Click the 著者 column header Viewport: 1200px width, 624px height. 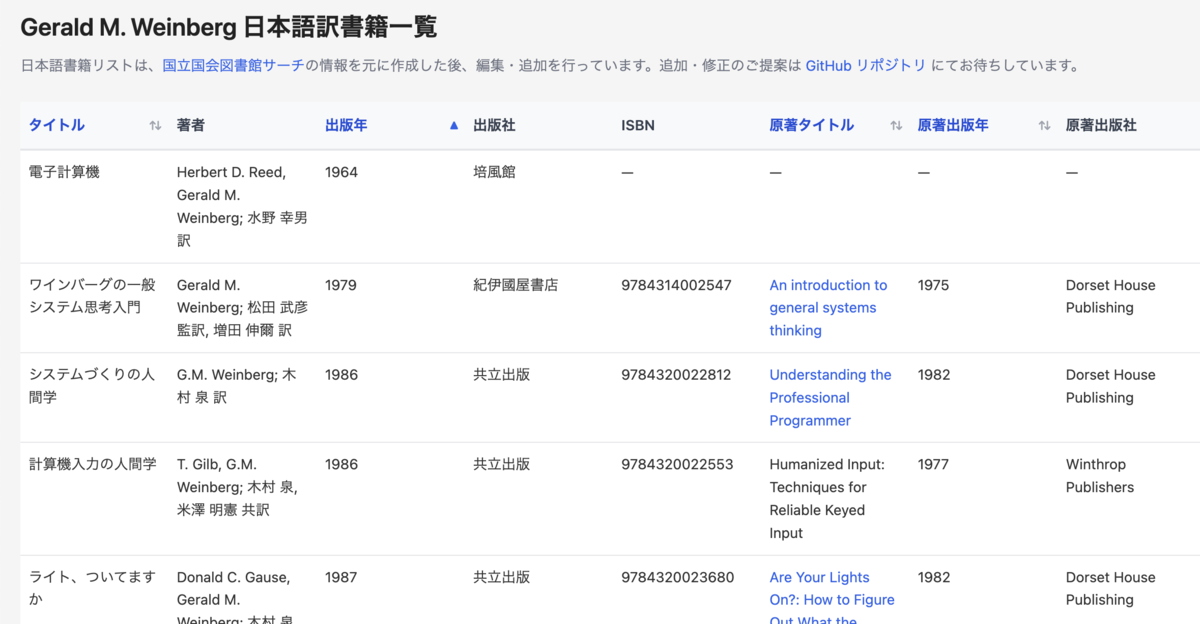click(x=191, y=126)
